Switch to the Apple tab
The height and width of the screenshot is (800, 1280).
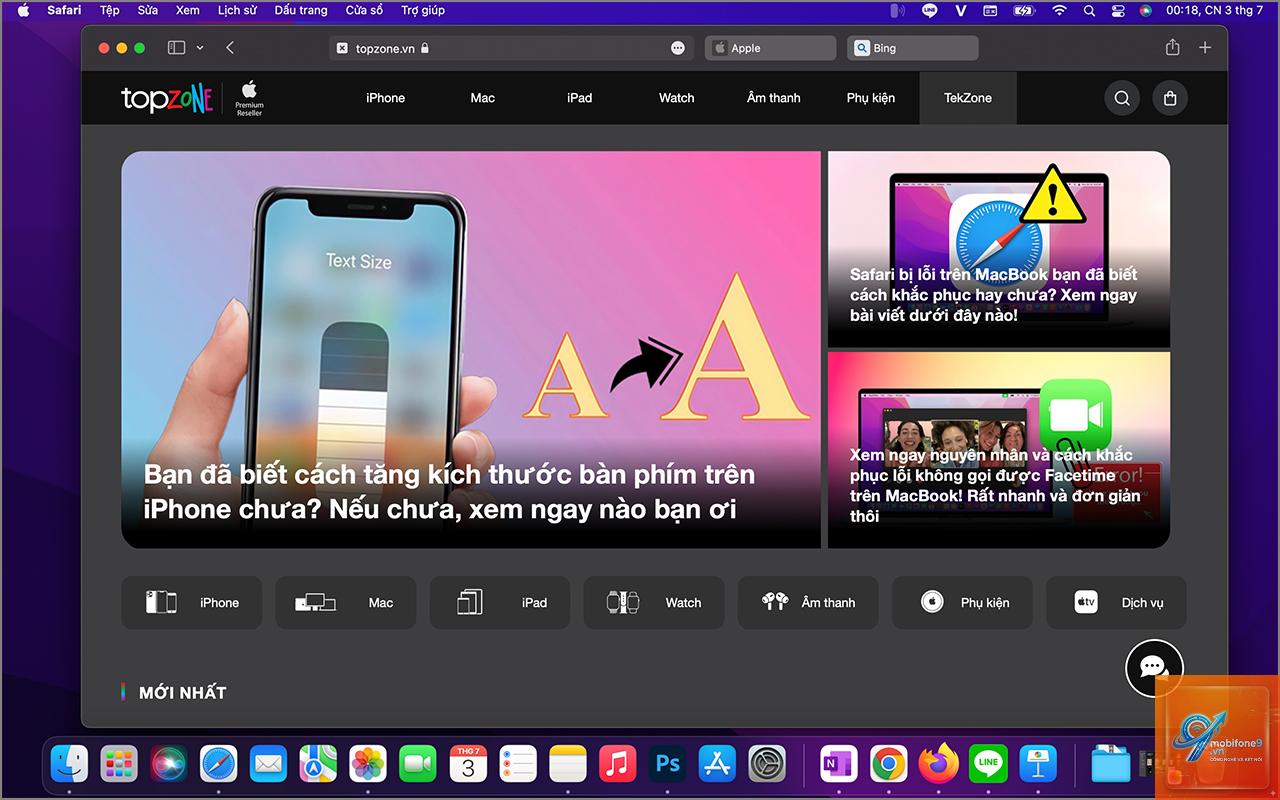coord(770,48)
